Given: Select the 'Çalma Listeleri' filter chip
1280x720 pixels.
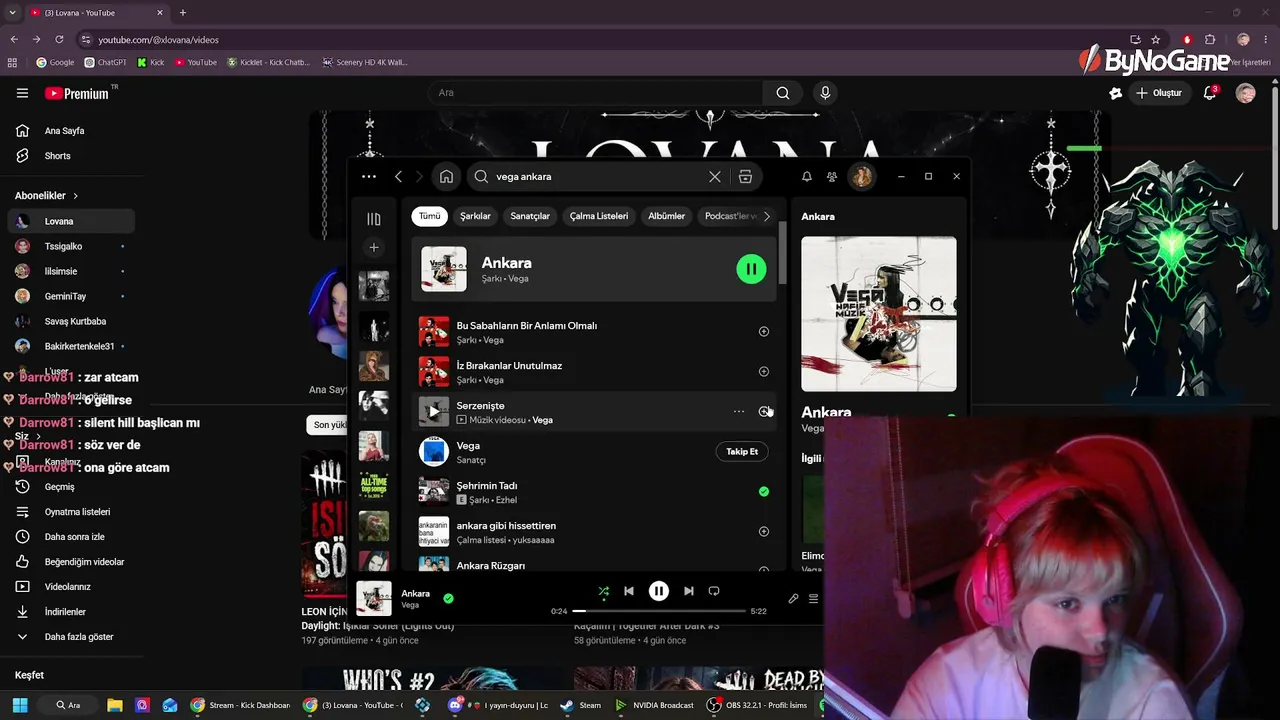Looking at the screenshot, I should (x=599, y=216).
